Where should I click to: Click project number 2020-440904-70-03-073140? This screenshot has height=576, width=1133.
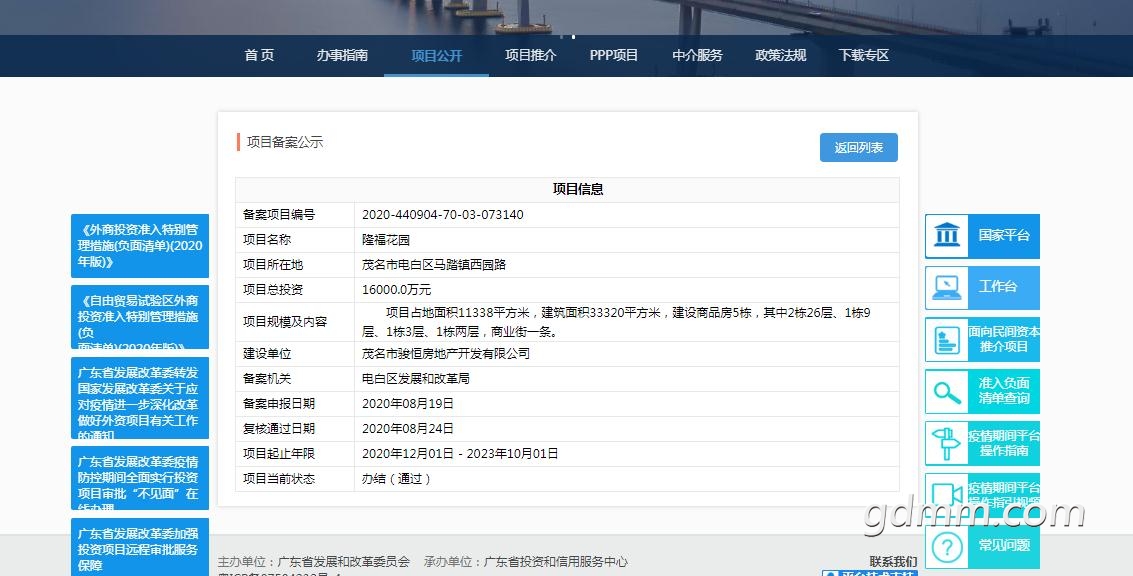click(x=443, y=215)
